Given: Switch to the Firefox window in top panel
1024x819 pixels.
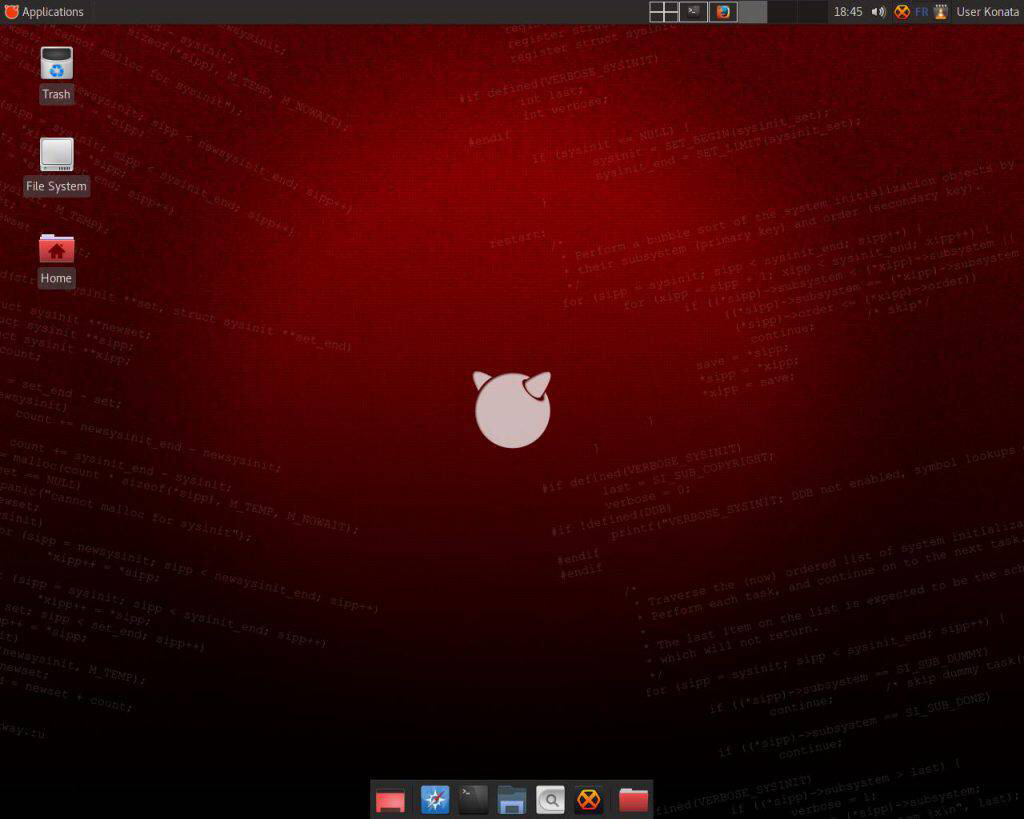Looking at the screenshot, I should click(724, 12).
